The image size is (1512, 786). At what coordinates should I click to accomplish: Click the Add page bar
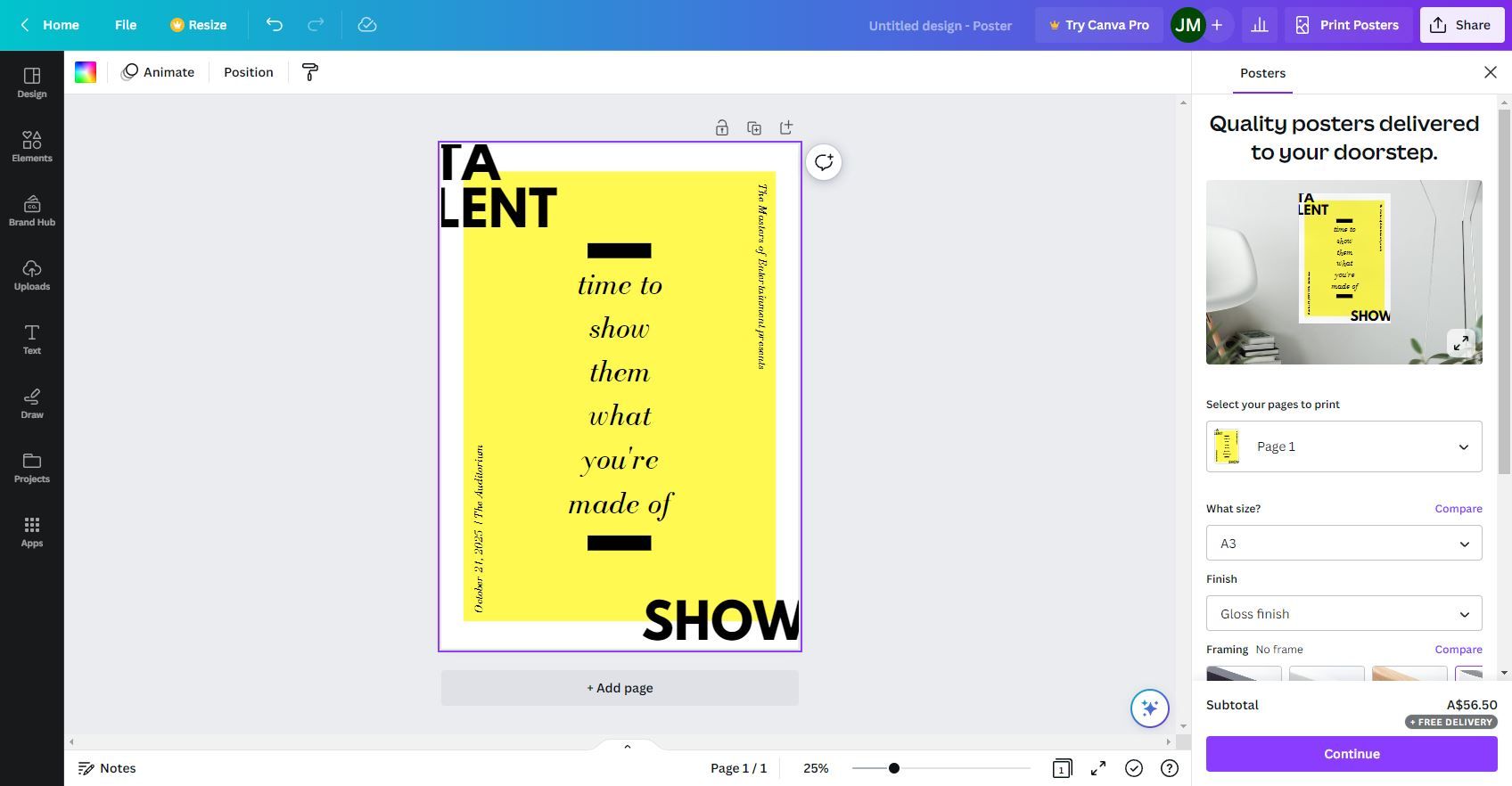620,688
